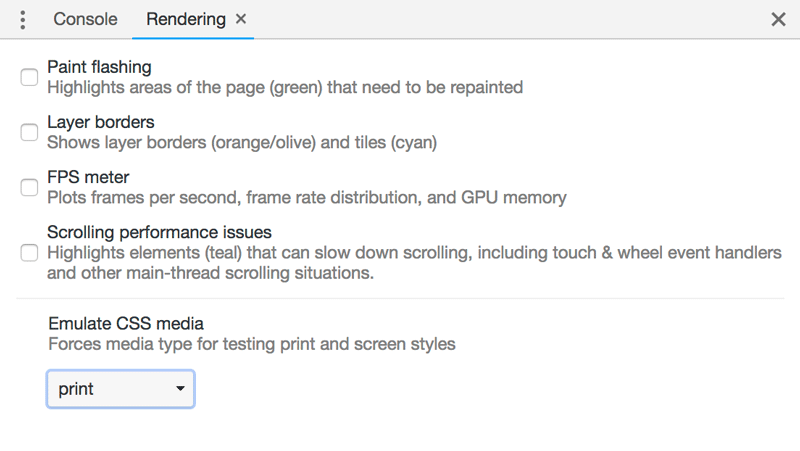Click the "FPS meter" label text
This screenshot has height=451, width=800.
[88, 177]
